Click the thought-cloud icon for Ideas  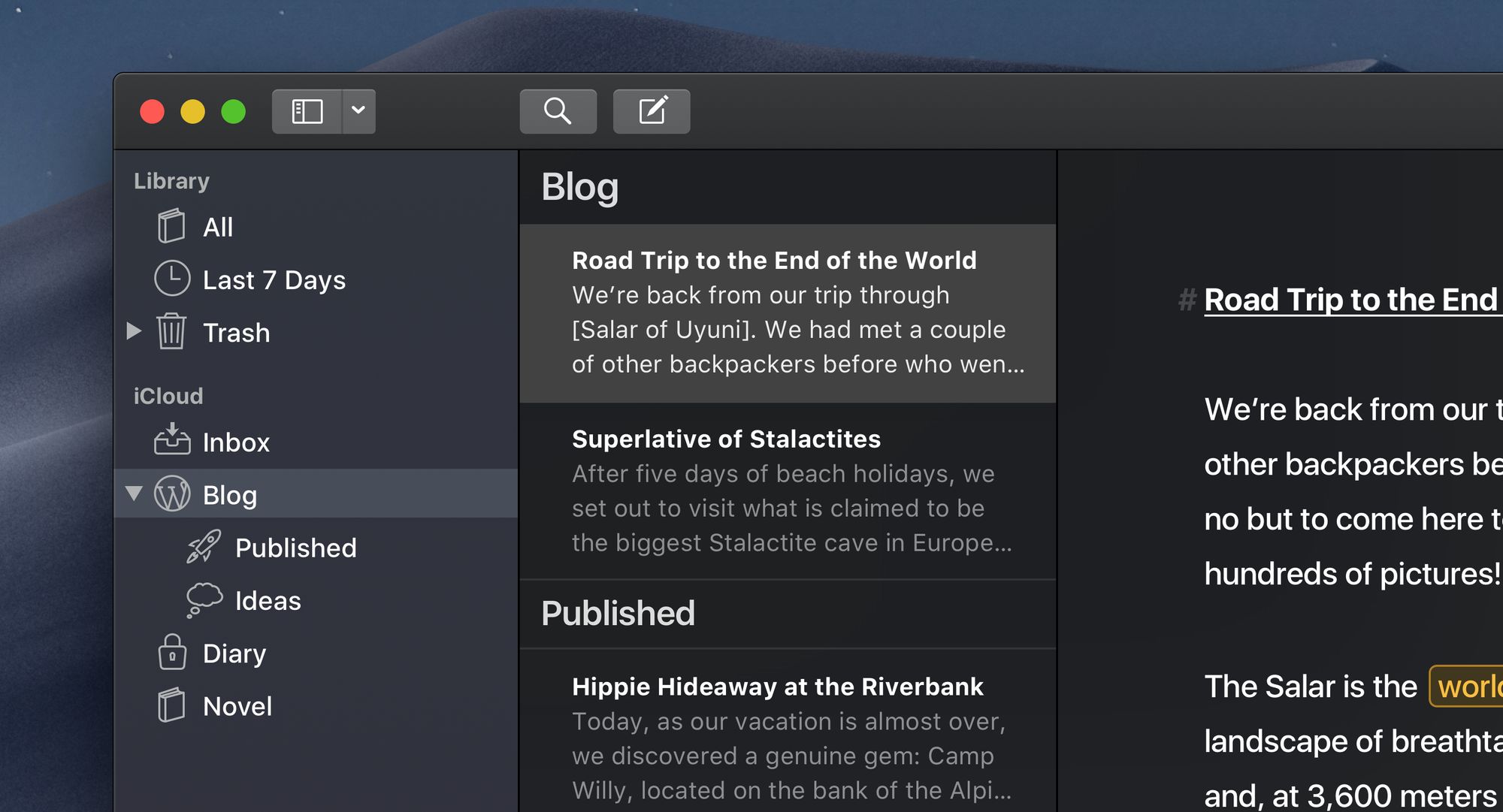205,599
